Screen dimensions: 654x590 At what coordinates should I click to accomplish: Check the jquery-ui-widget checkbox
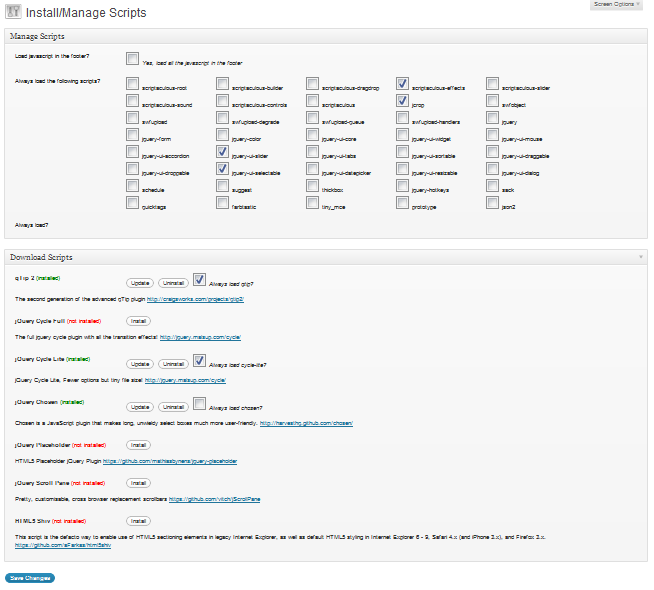tap(402, 135)
